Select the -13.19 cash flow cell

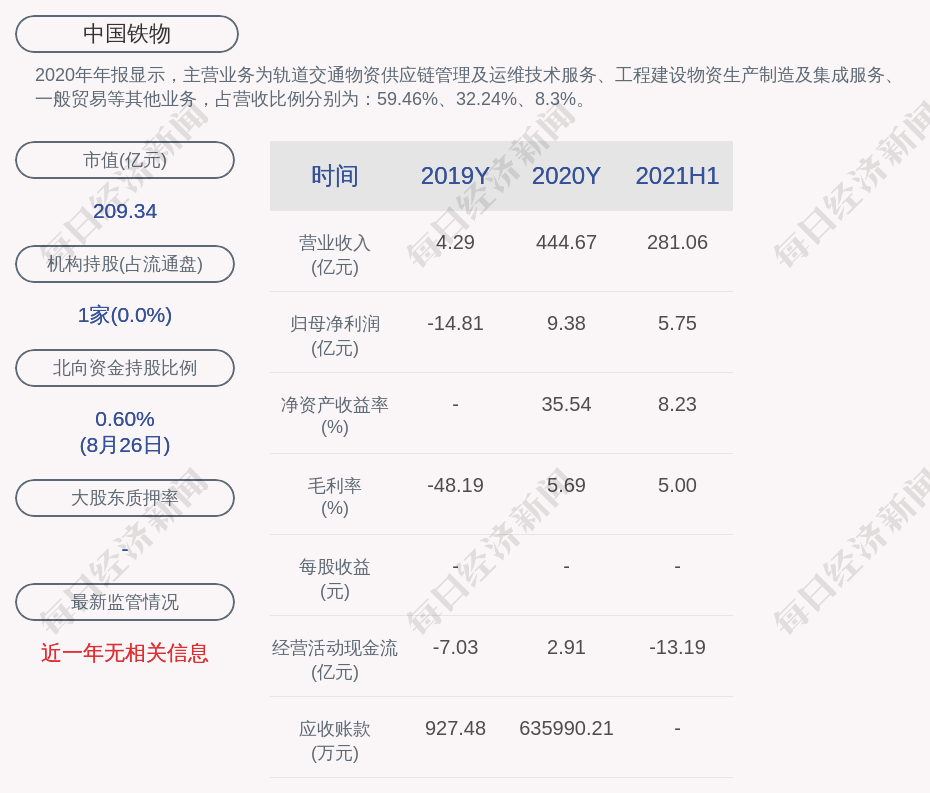click(677, 648)
